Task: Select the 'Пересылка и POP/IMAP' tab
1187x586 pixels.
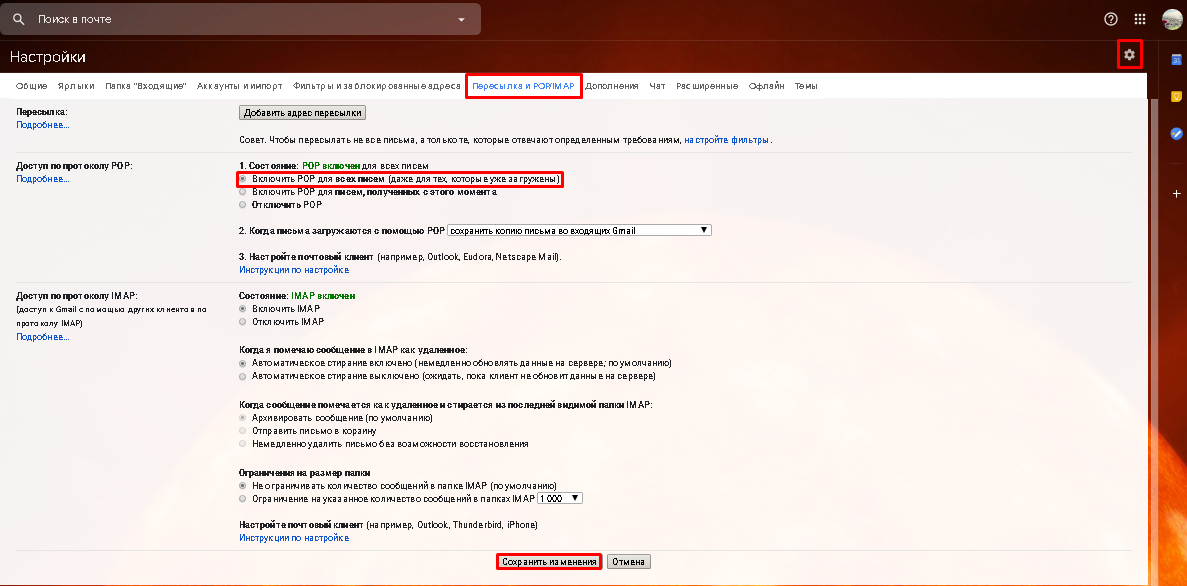Action: 523,86
